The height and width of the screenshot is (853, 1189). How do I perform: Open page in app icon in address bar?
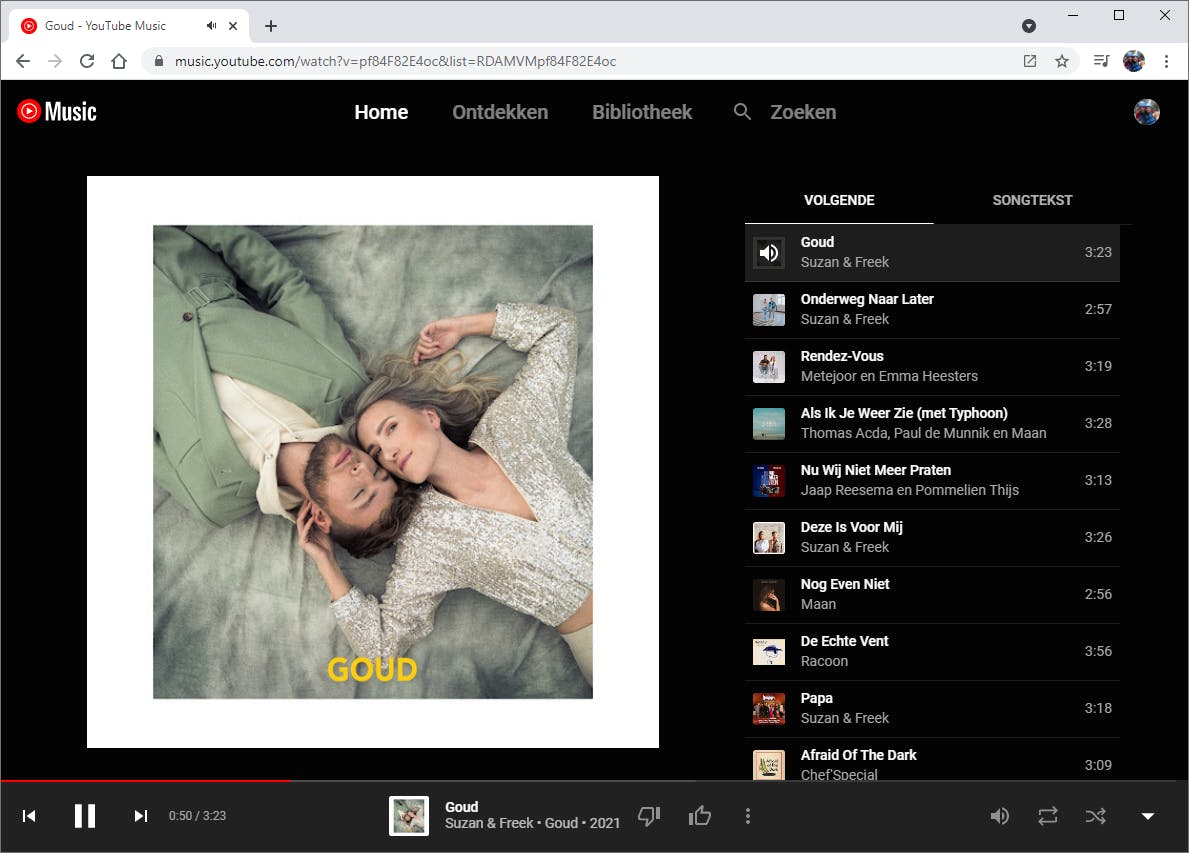pyautogui.click(x=1030, y=61)
